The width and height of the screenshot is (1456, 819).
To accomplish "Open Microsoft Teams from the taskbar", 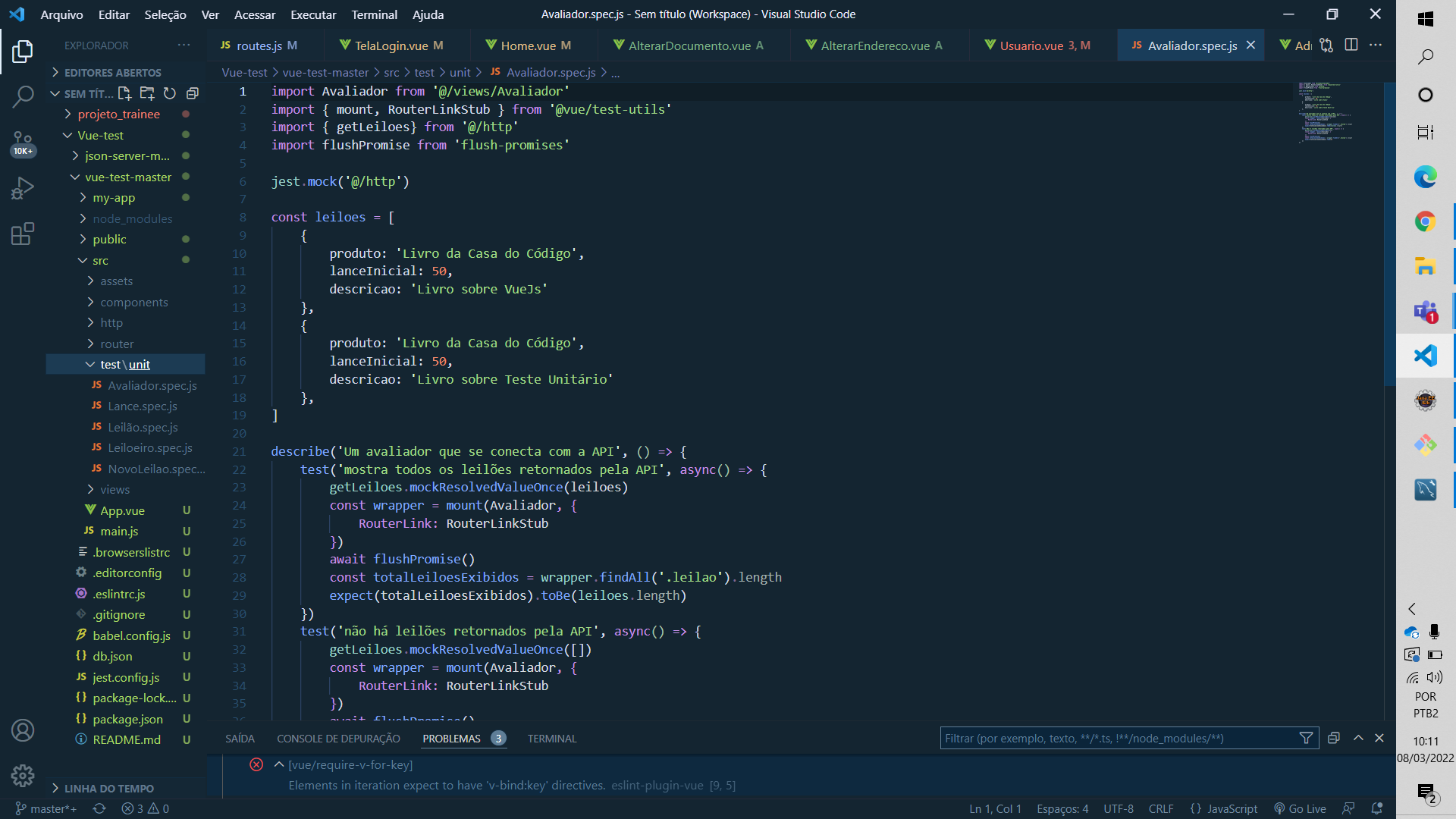I will 1426,311.
